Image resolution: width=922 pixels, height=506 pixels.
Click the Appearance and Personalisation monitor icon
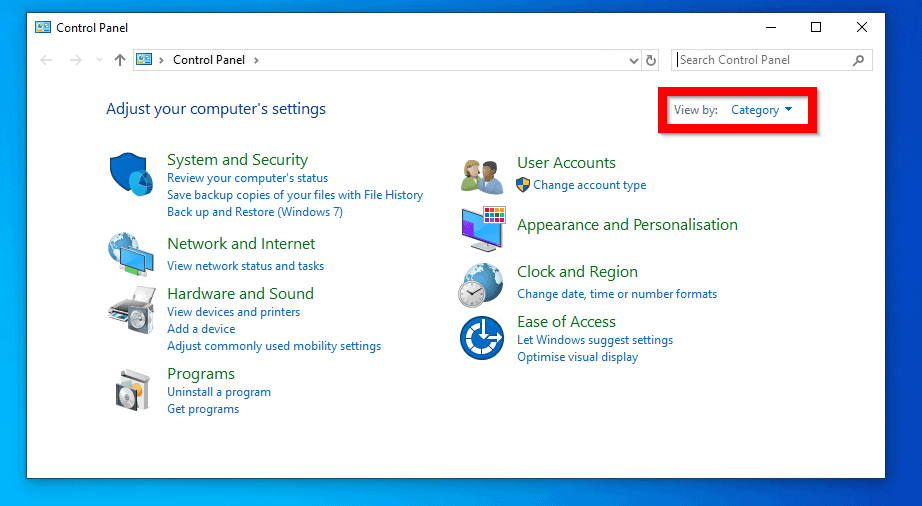point(483,228)
